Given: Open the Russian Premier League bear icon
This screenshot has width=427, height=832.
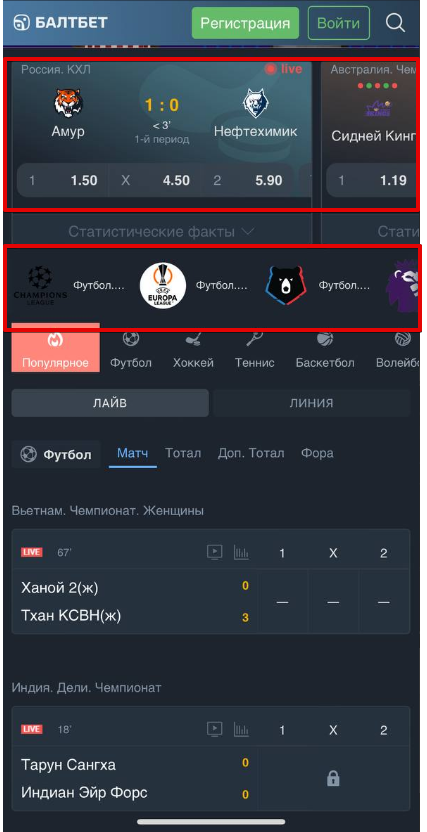Looking at the screenshot, I should click(285, 285).
